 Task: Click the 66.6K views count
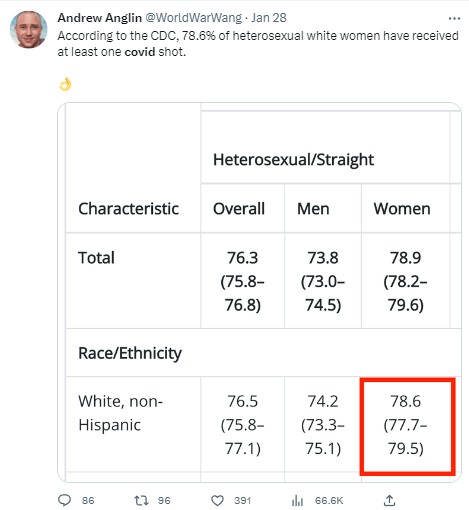pyautogui.click(x=329, y=500)
